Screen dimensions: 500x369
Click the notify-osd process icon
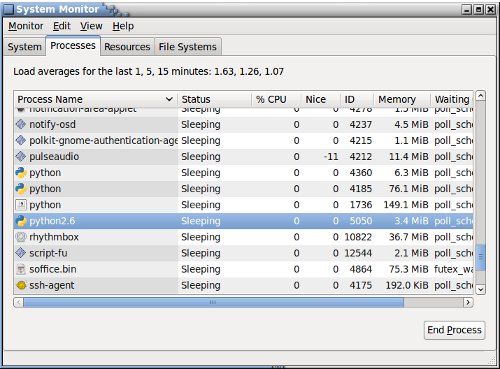click(x=21, y=124)
